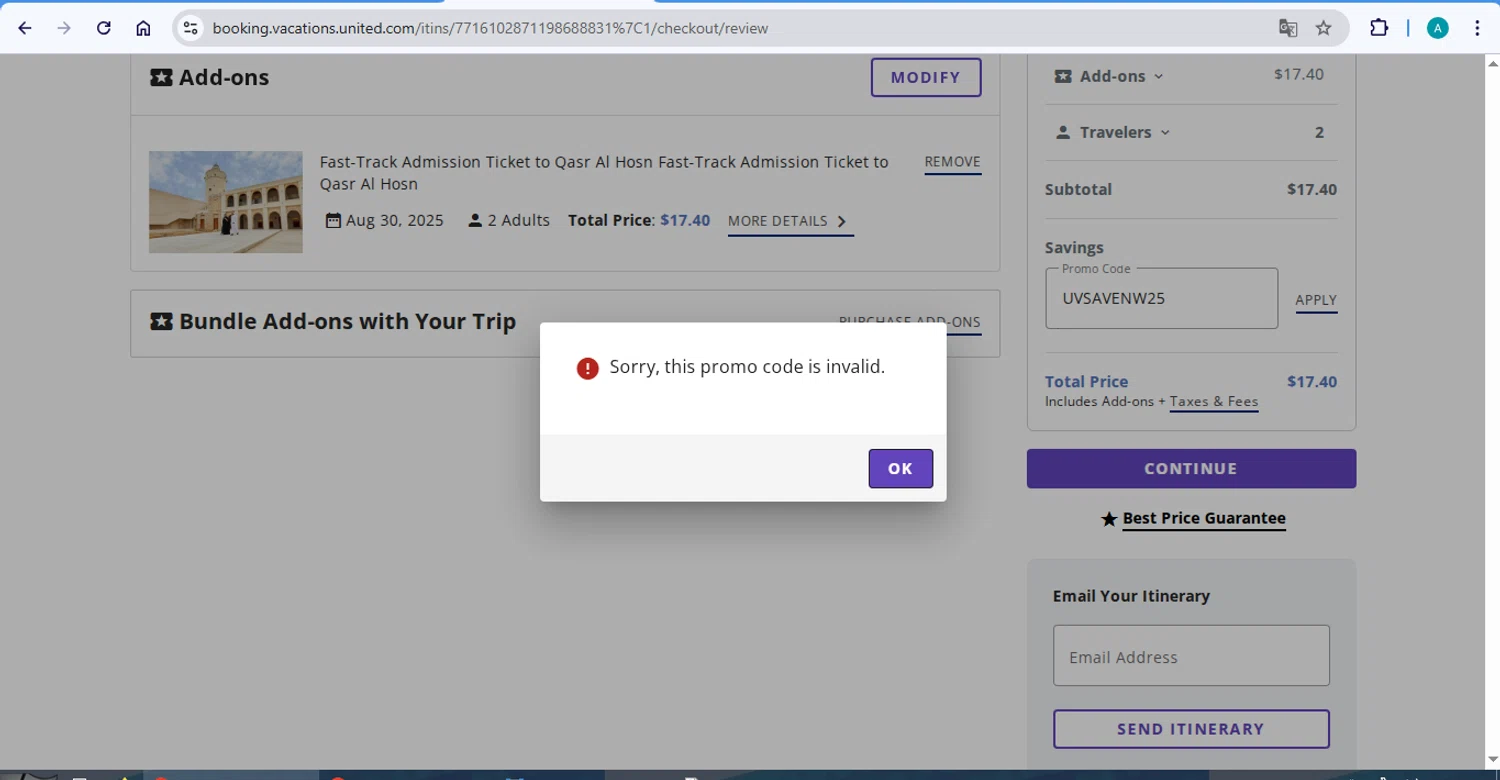The width and height of the screenshot is (1500, 780).
Task: Click the Continue button
Action: pos(1191,468)
